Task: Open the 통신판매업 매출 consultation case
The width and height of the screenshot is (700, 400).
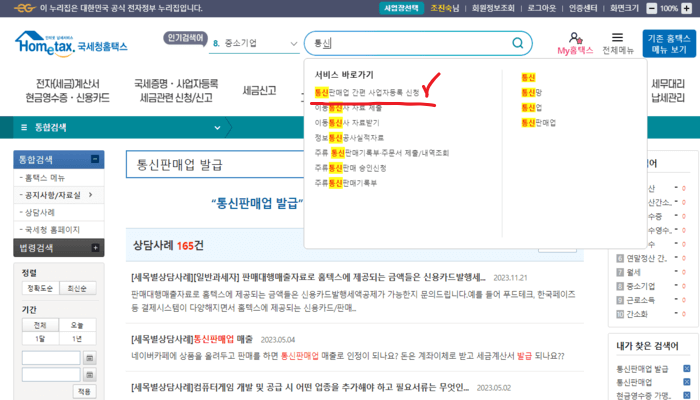Action: (x=192, y=339)
